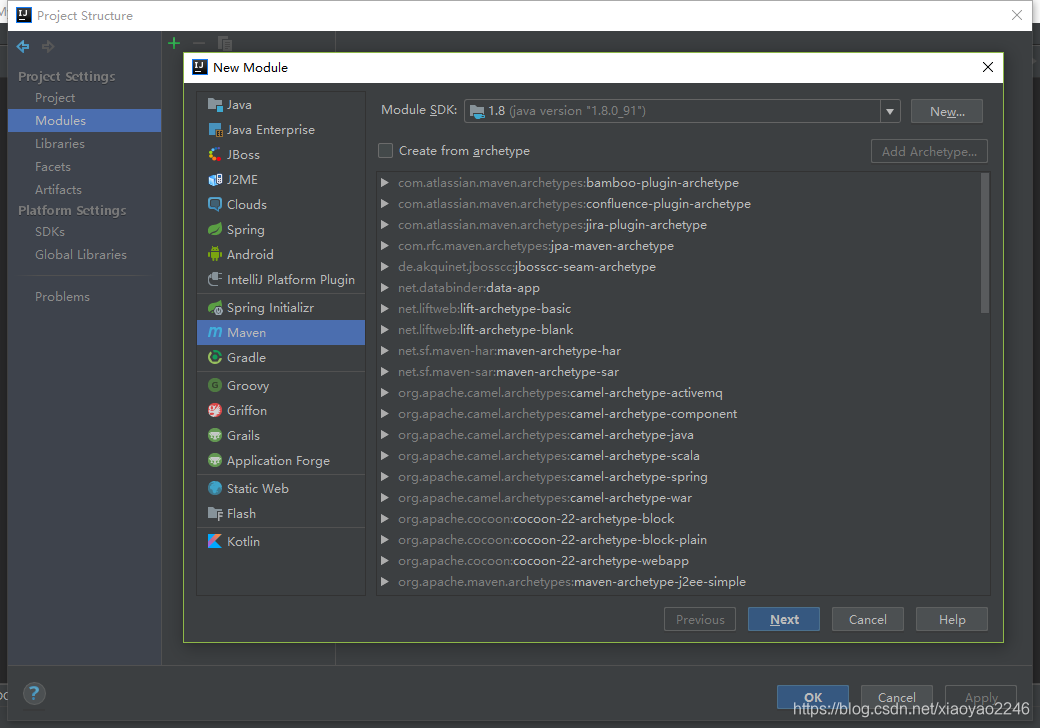Expand net.databinder data-app entry
The width and height of the screenshot is (1040, 728).
pyautogui.click(x=385, y=288)
